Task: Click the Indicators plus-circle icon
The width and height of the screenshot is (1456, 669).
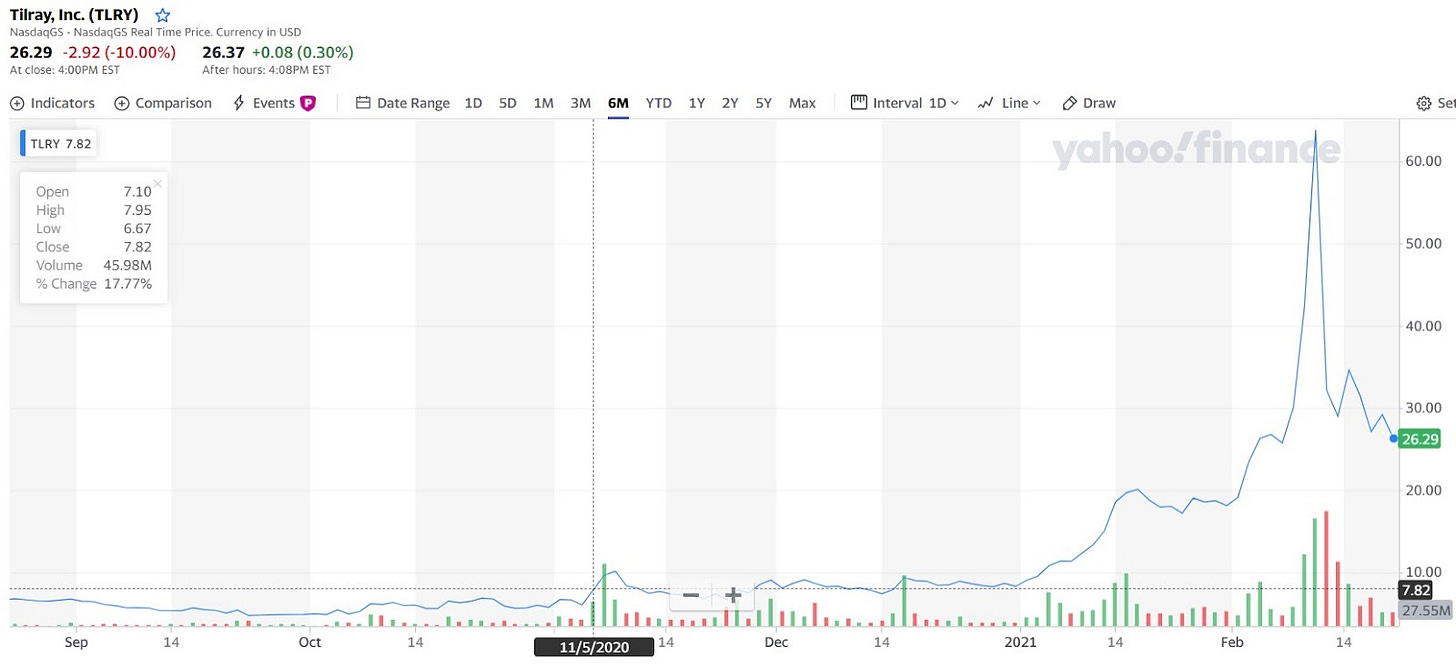Action: pyautogui.click(x=17, y=103)
